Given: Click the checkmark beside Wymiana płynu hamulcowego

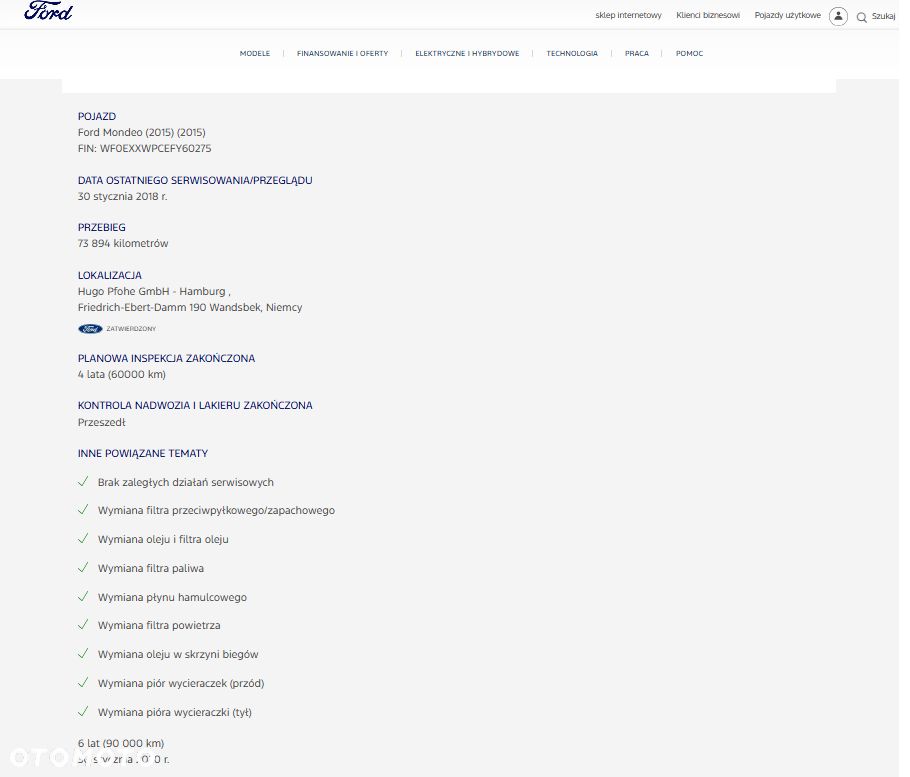Looking at the screenshot, I should [83, 597].
